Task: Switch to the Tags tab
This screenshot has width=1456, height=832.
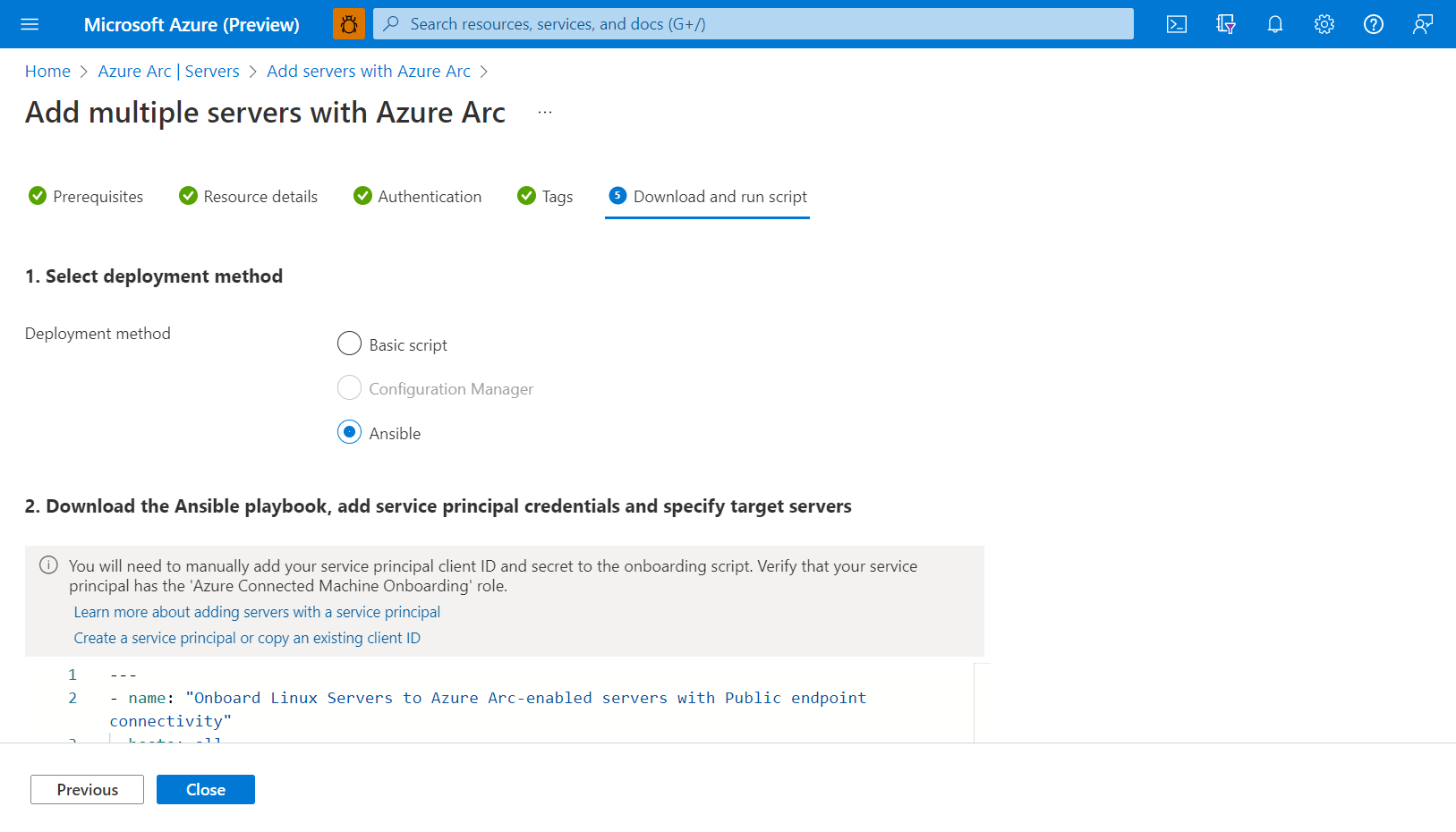Action: click(545, 196)
